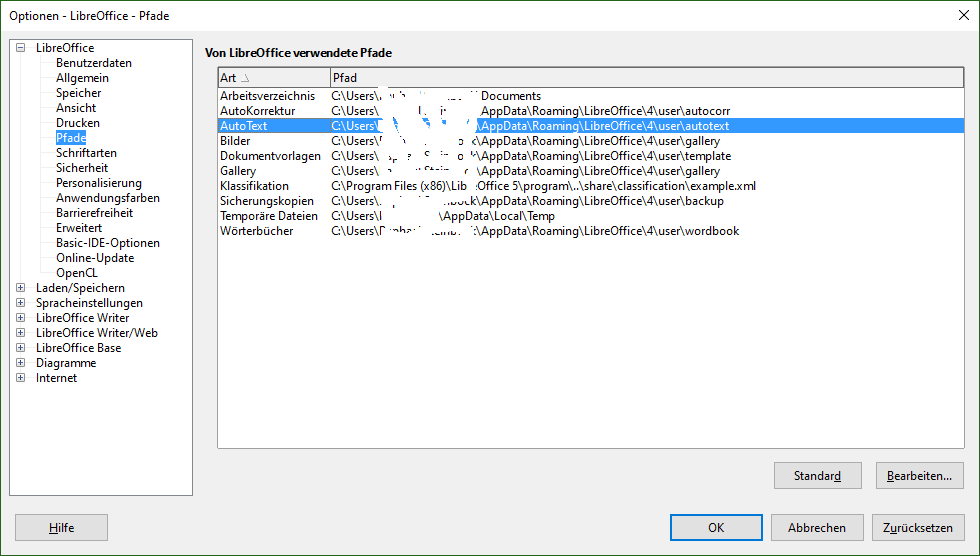Select Benutzerdaten in the options tree
Viewport: 980px width, 556px height.
click(94, 62)
